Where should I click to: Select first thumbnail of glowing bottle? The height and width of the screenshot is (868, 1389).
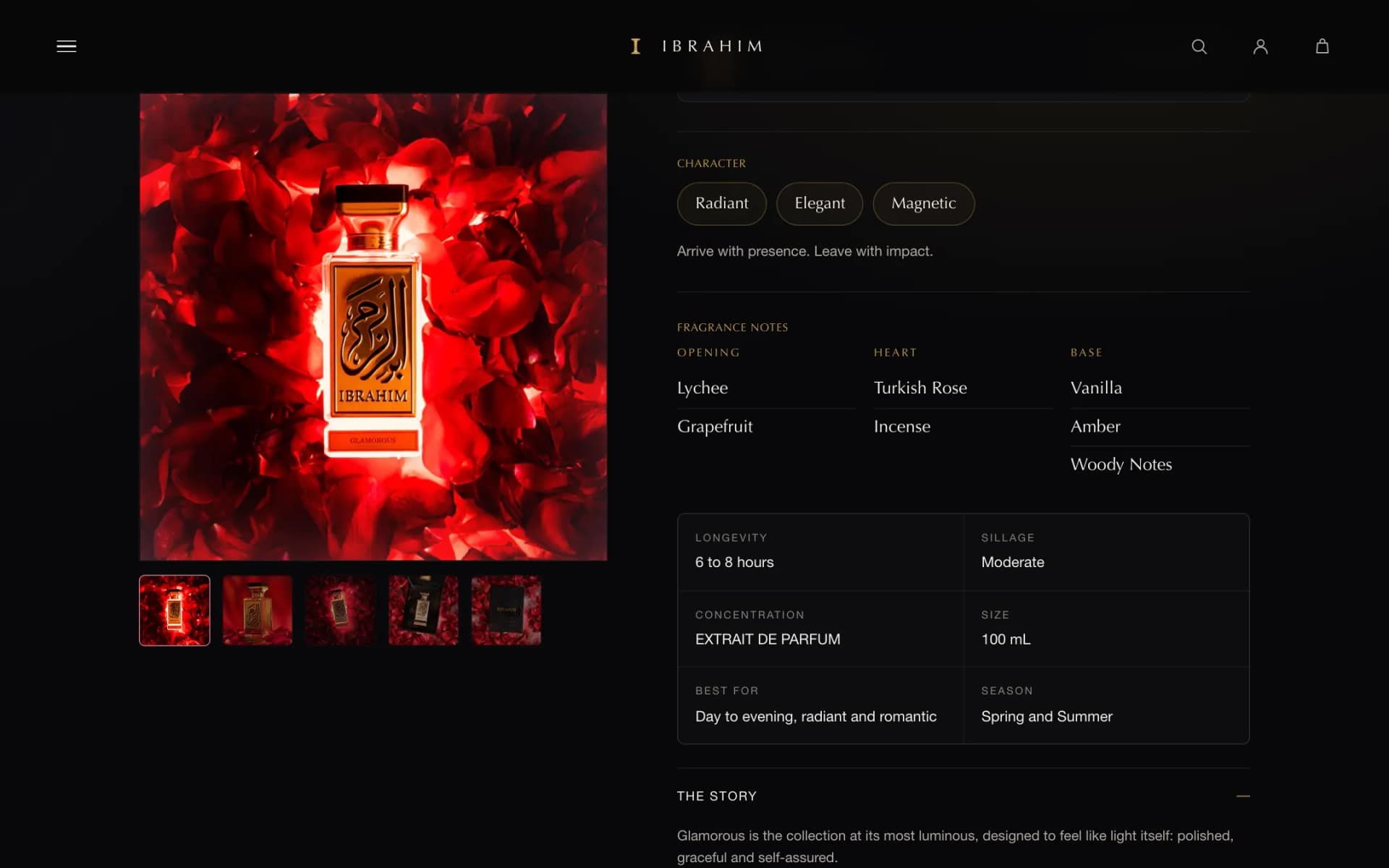coord(174,610)
